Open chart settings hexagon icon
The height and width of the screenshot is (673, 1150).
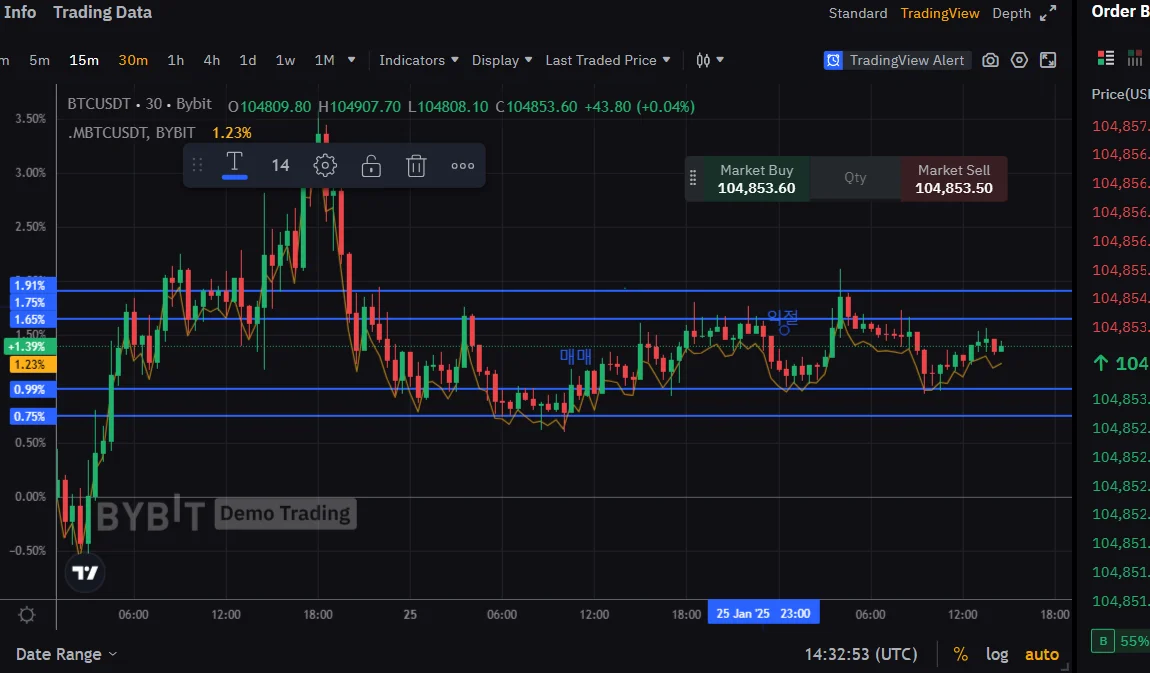click(x=1019, y=60)
